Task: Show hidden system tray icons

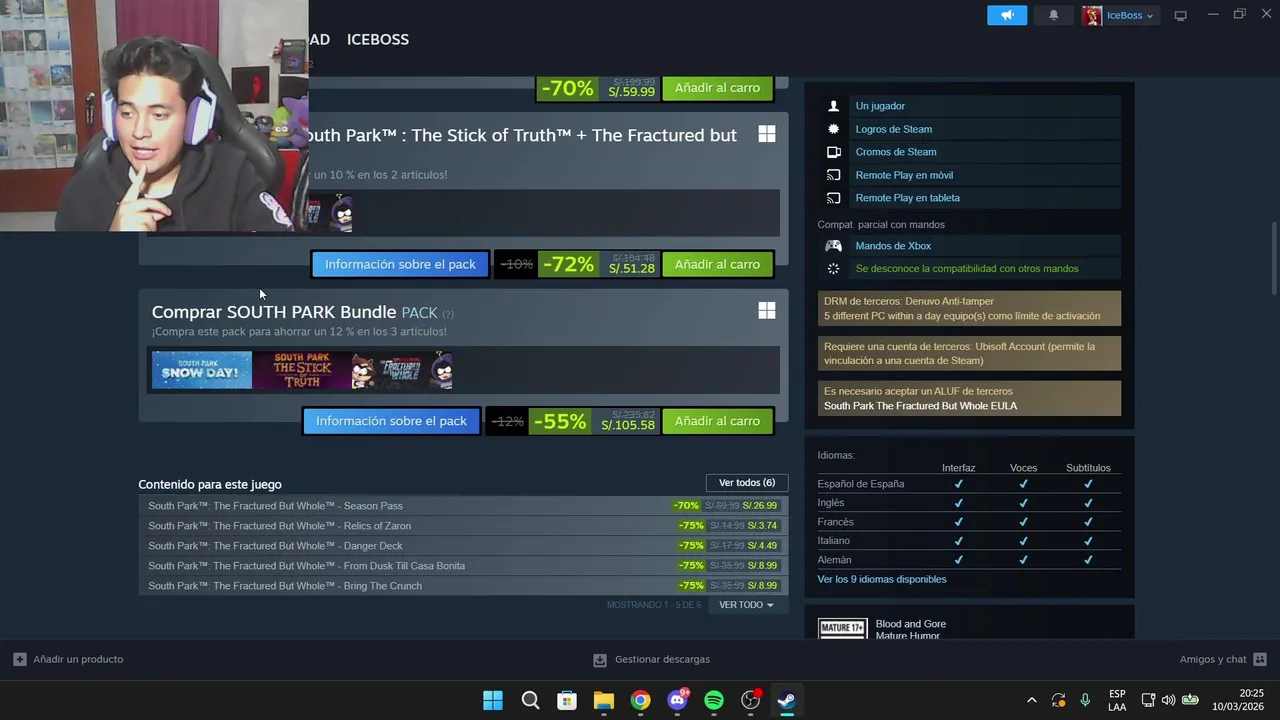Action: (x=1032, y=700)
